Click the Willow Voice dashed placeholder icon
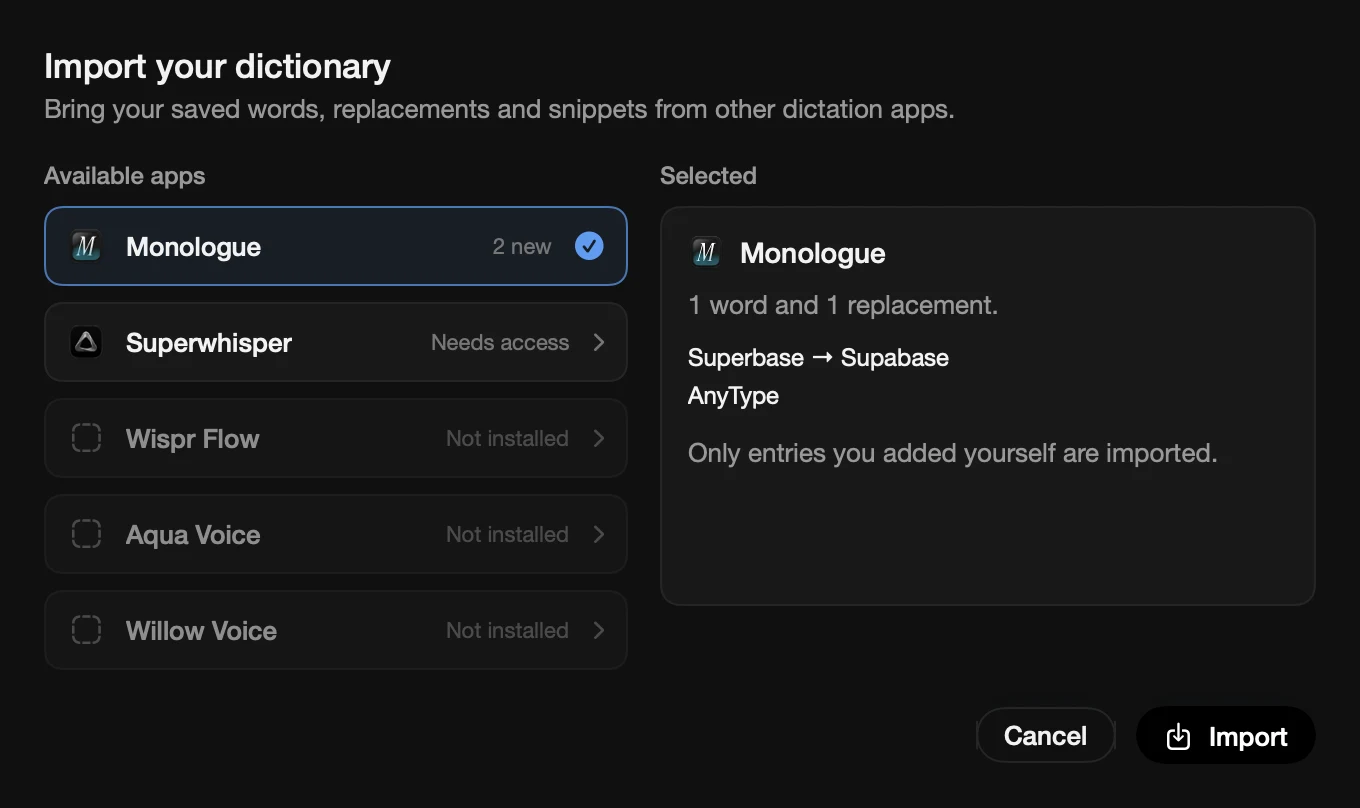1360x808 pixels. click(x=86, y=630)
